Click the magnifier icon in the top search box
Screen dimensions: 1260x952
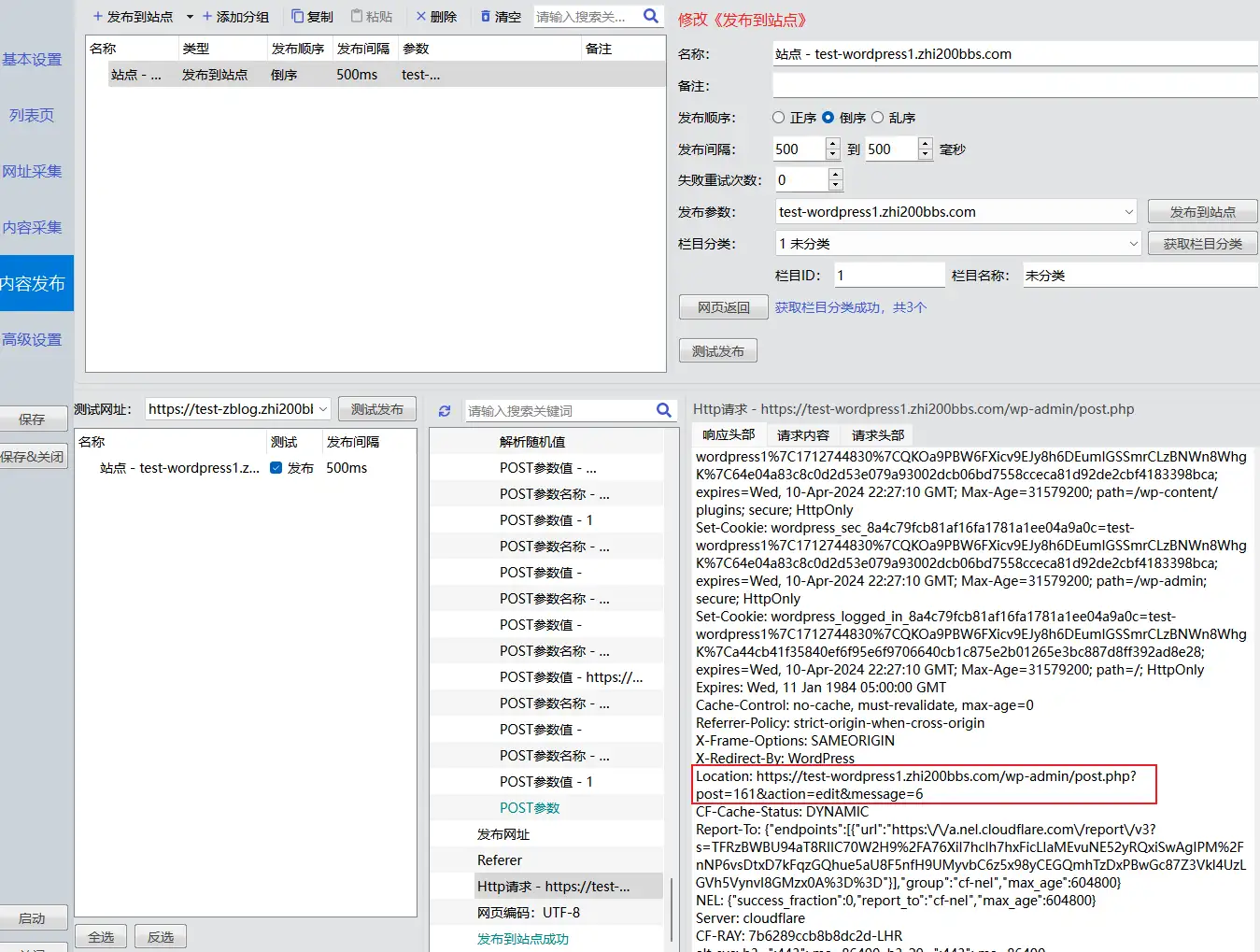click(x=651, y=16)
